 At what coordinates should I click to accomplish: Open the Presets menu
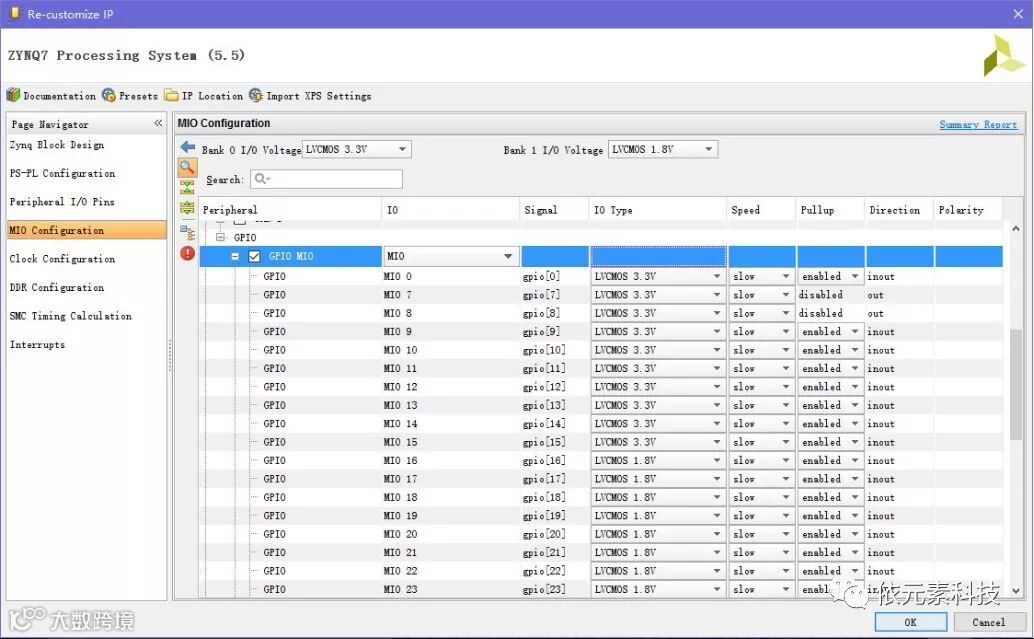(x=130, y=96)
